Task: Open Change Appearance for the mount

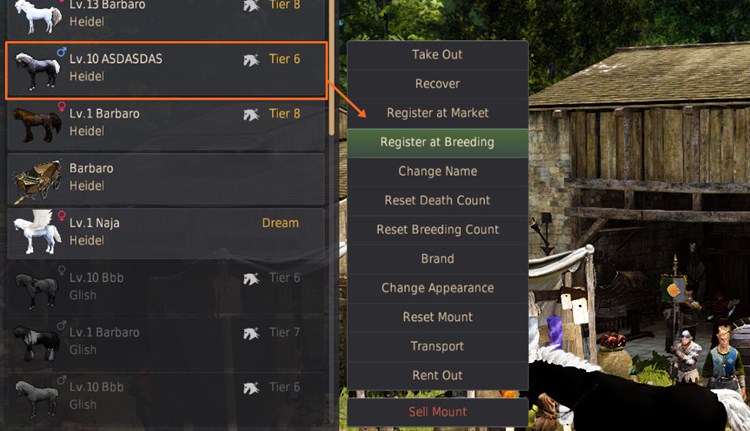Action: coord(437,288)
